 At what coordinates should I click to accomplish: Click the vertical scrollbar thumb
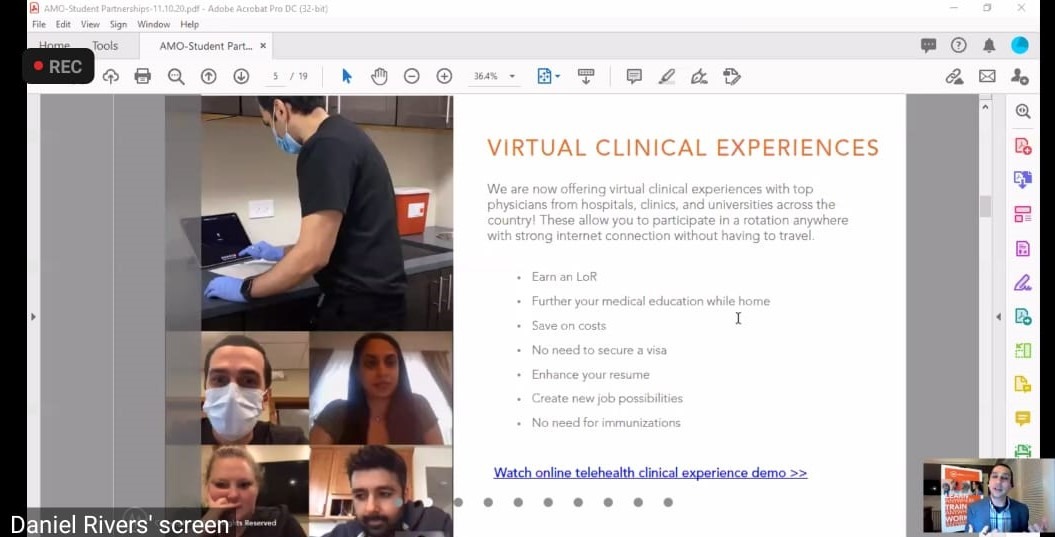pos(985,206)
